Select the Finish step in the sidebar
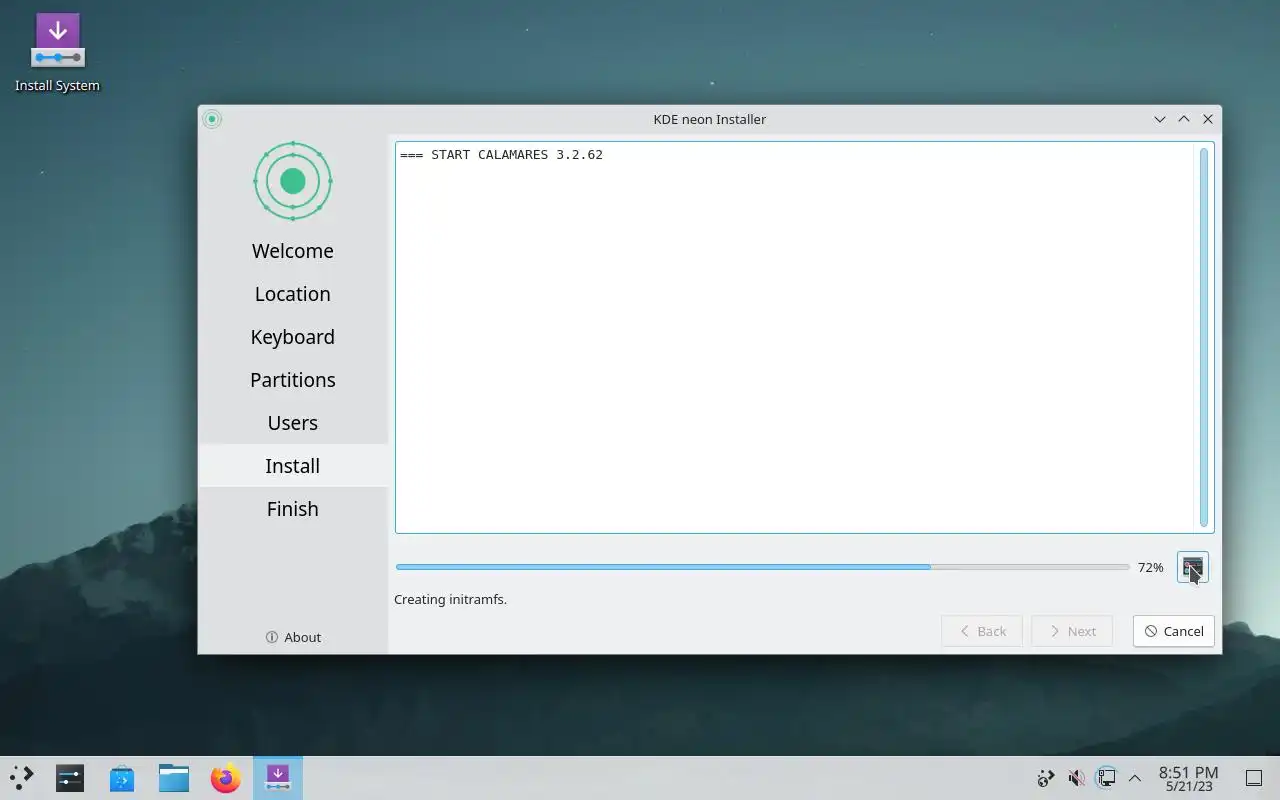Screen dimensions: 1280x800 293,509
